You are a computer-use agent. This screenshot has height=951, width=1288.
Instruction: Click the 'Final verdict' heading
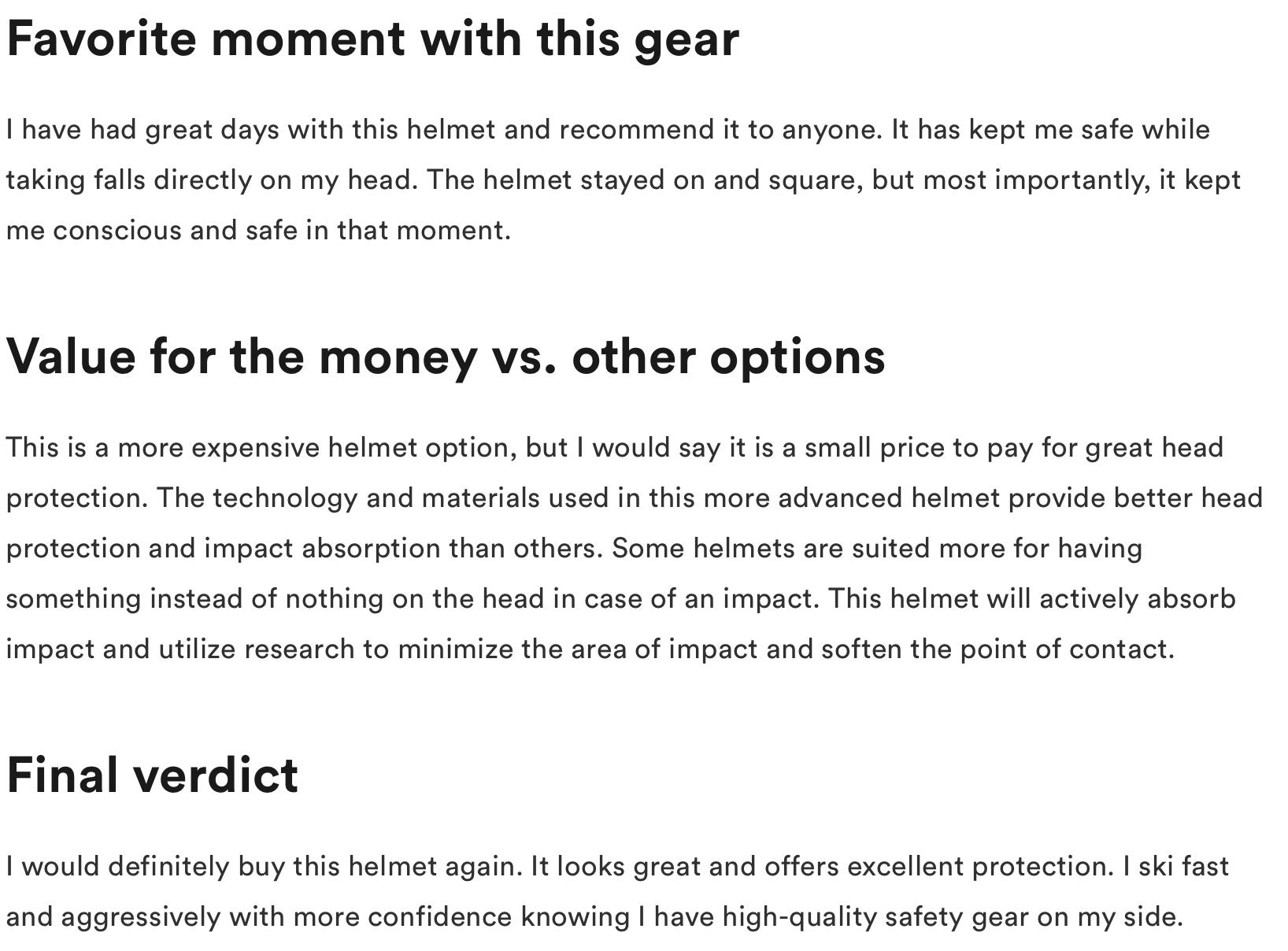click(152, 775)
